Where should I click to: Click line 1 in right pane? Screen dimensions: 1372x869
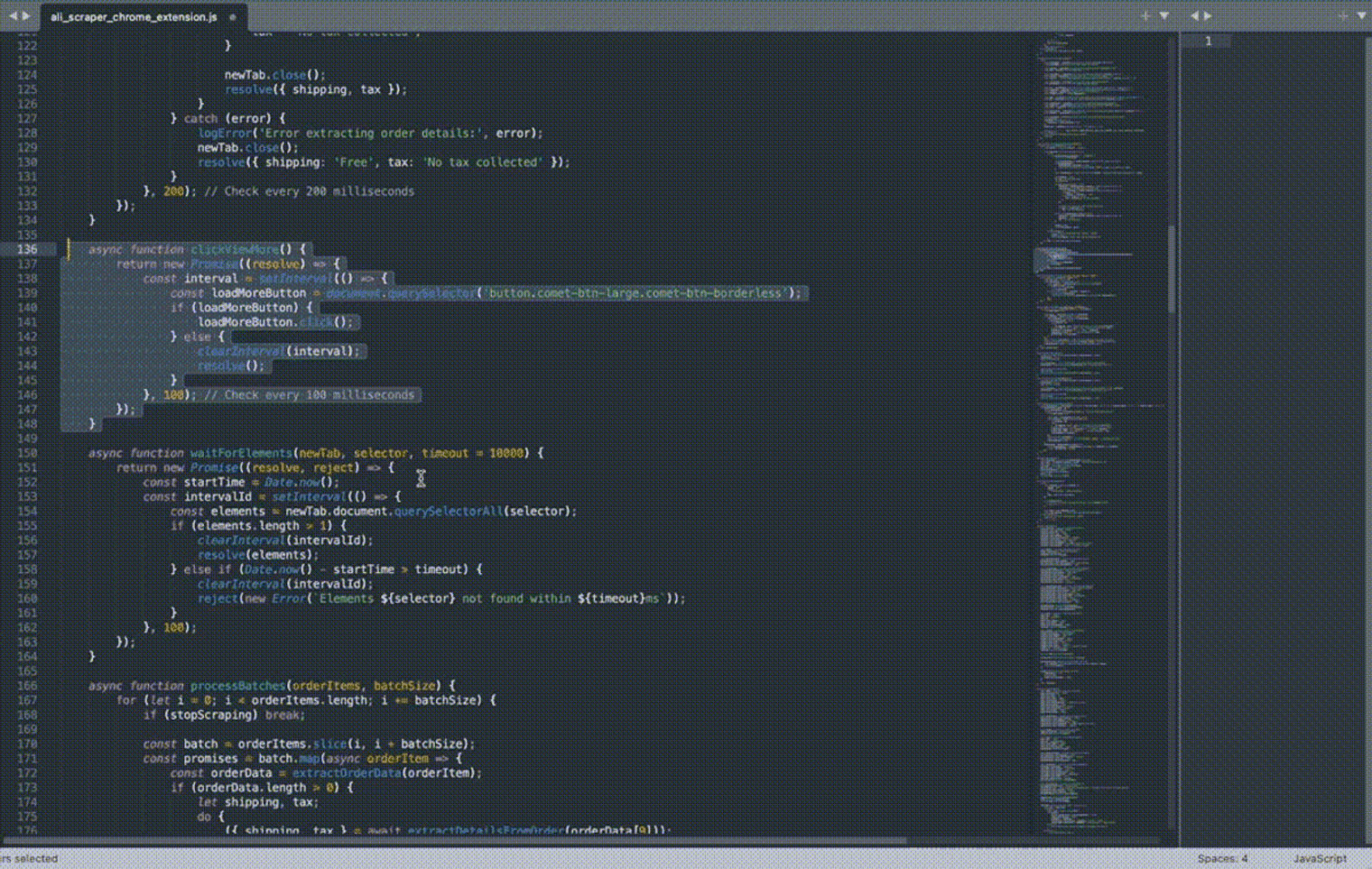pos(1208,41)
